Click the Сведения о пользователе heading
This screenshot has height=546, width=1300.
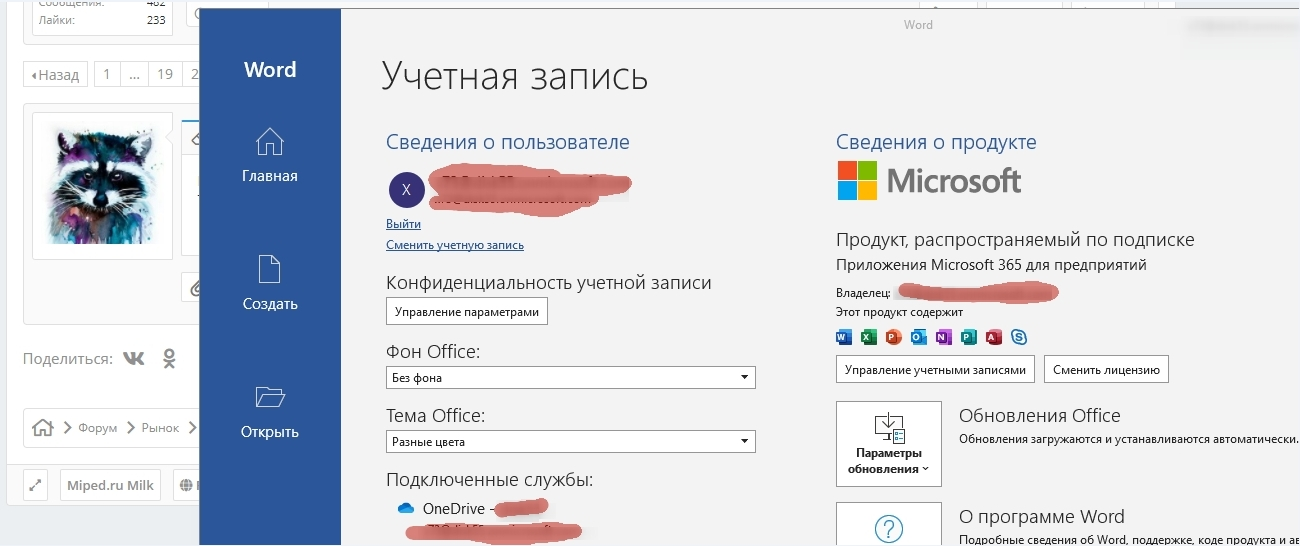coord(508,143)
